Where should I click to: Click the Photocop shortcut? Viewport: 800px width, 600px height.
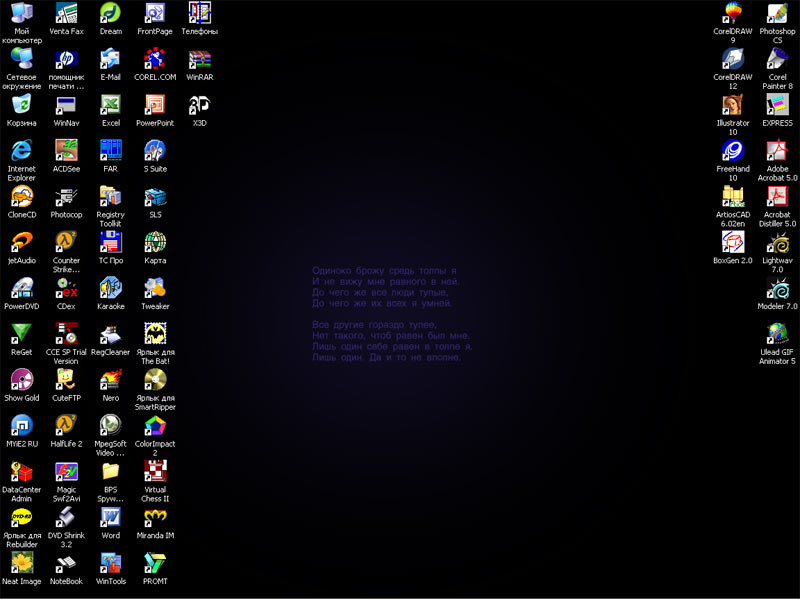(x=66, y=196)
